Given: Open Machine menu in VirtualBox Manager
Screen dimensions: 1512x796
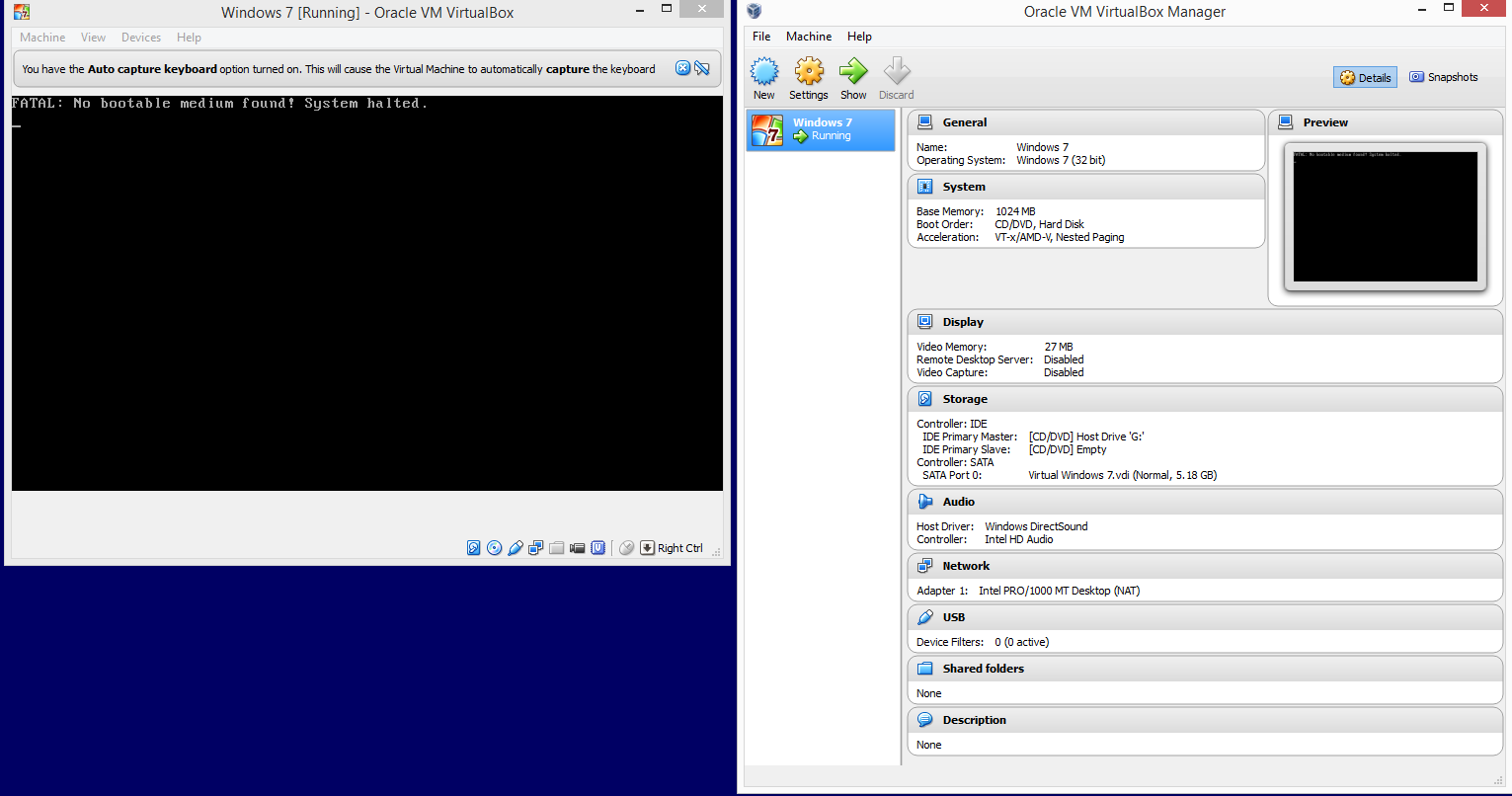Looking at the screenshot, I should pyautogui.click(x=809, y=37).
